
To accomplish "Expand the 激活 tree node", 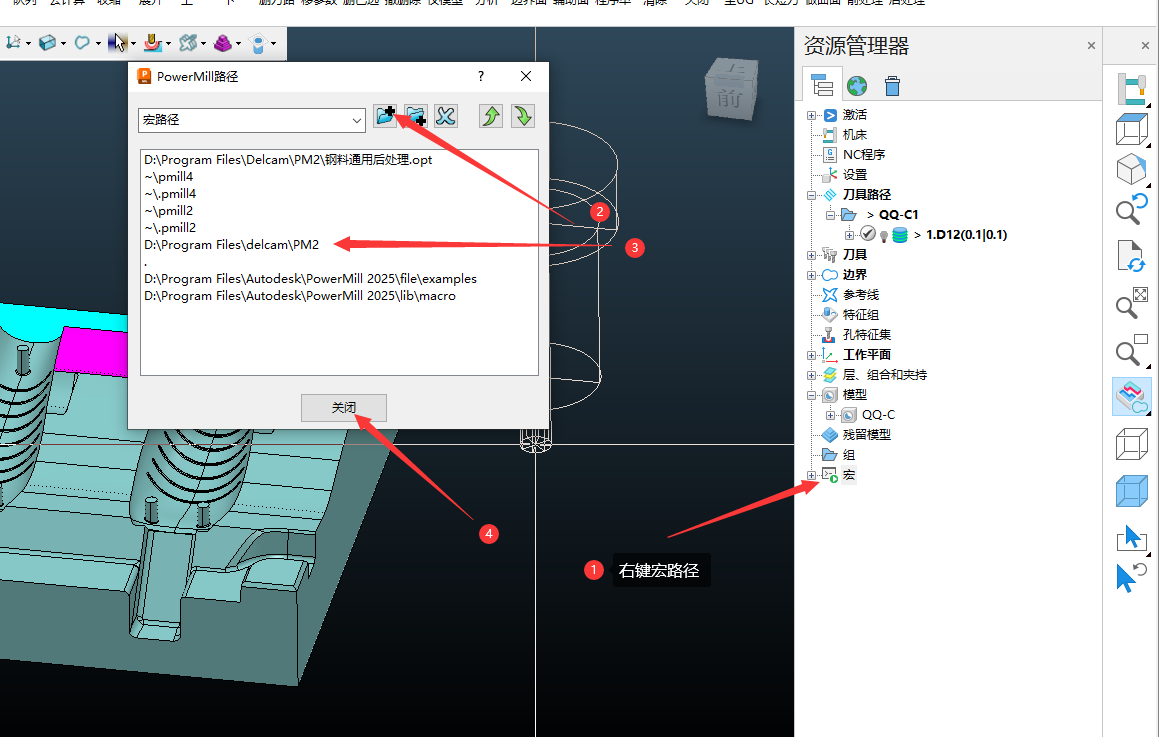I will tap(812, 115).
